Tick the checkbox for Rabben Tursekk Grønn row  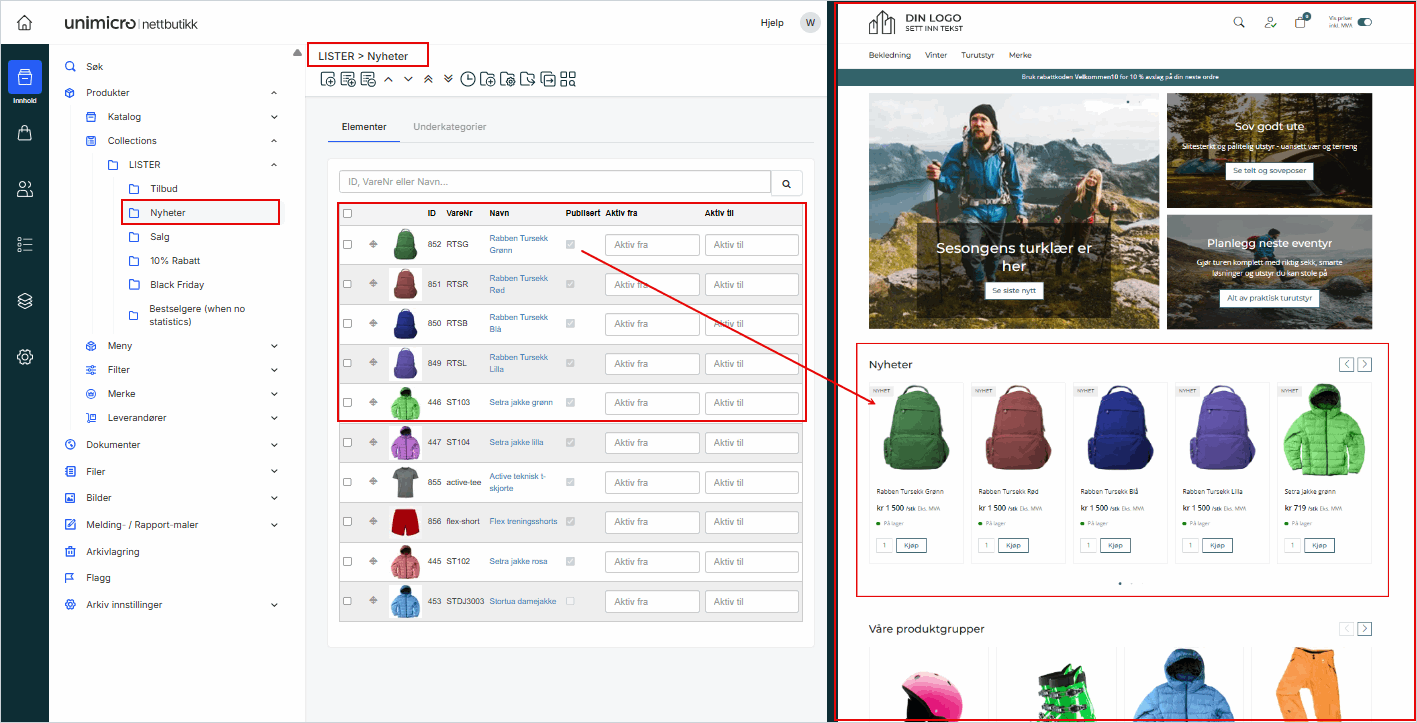coord(348,245)
